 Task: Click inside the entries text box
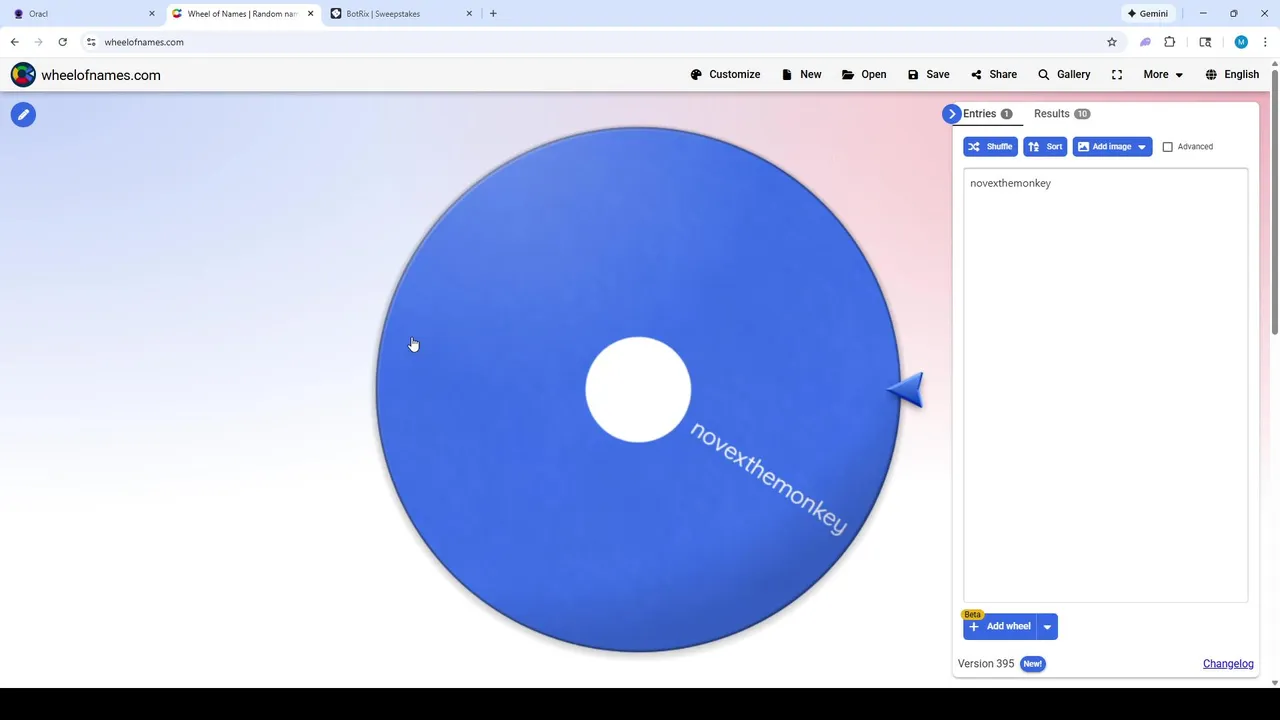(x=1105, y=385)
